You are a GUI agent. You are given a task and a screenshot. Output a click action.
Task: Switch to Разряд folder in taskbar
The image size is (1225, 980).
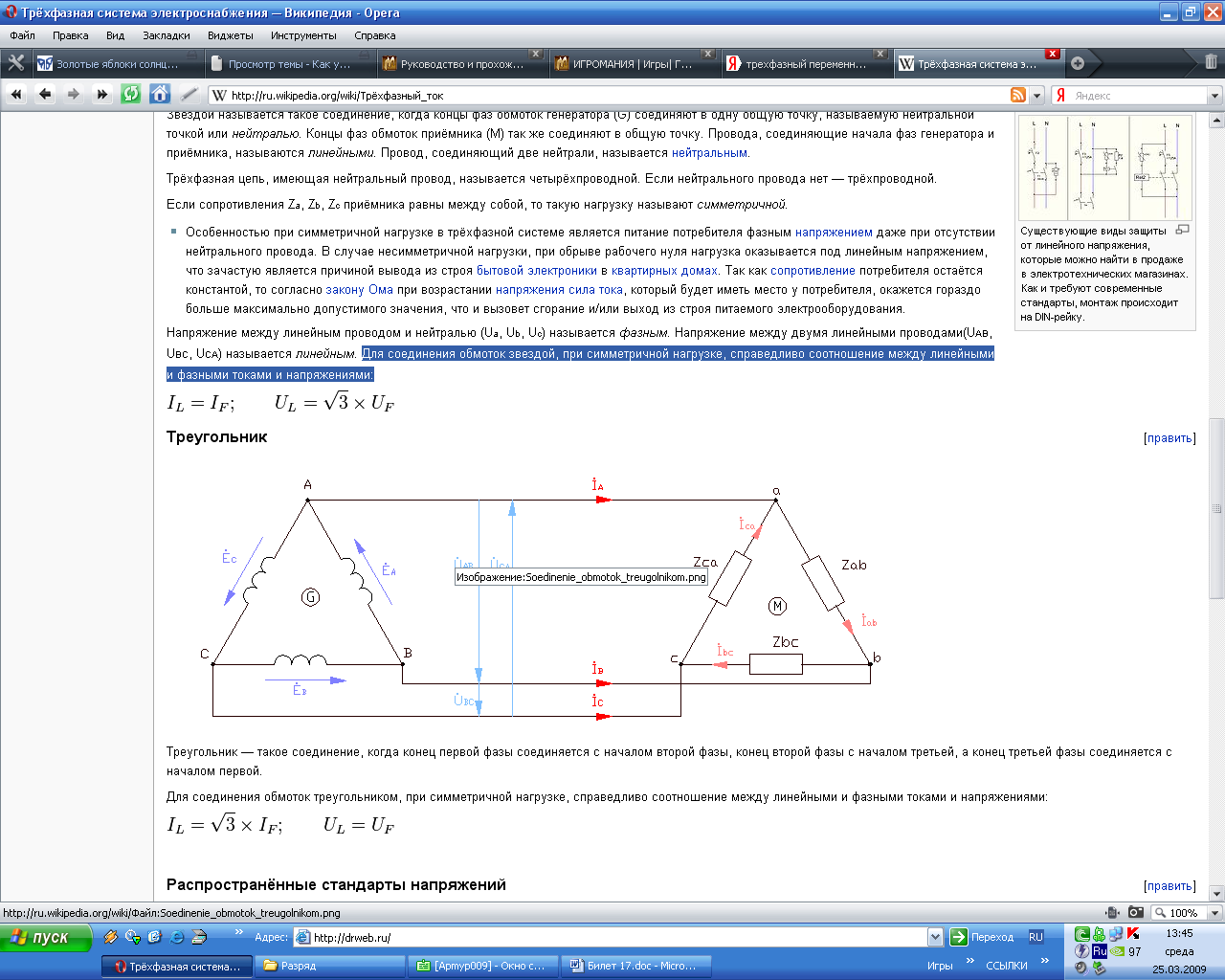328,966
